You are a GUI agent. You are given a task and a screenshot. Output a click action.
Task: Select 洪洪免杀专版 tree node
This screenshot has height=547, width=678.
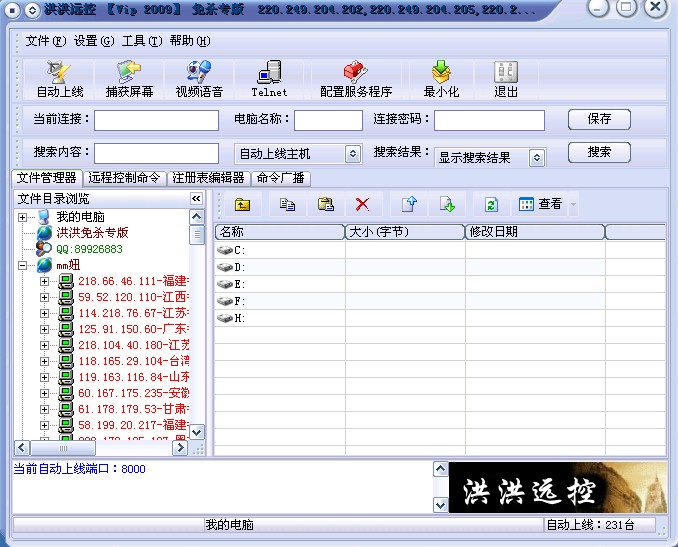point(93,233)
